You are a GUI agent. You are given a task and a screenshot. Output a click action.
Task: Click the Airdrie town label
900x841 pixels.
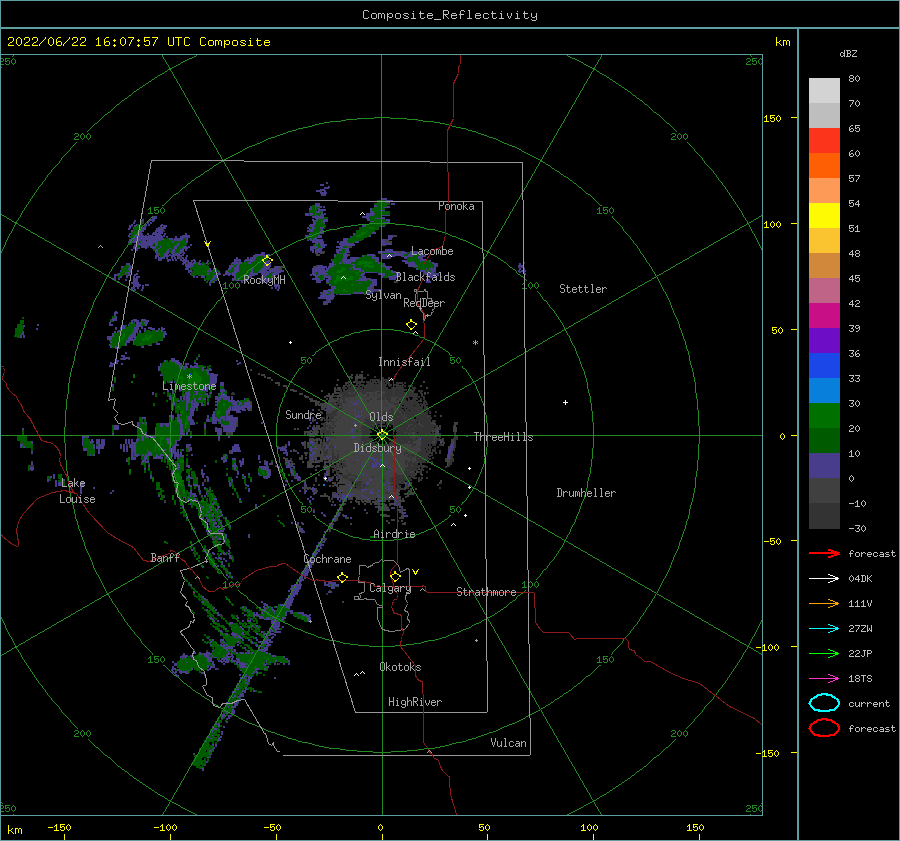click(x=394, y=534)
